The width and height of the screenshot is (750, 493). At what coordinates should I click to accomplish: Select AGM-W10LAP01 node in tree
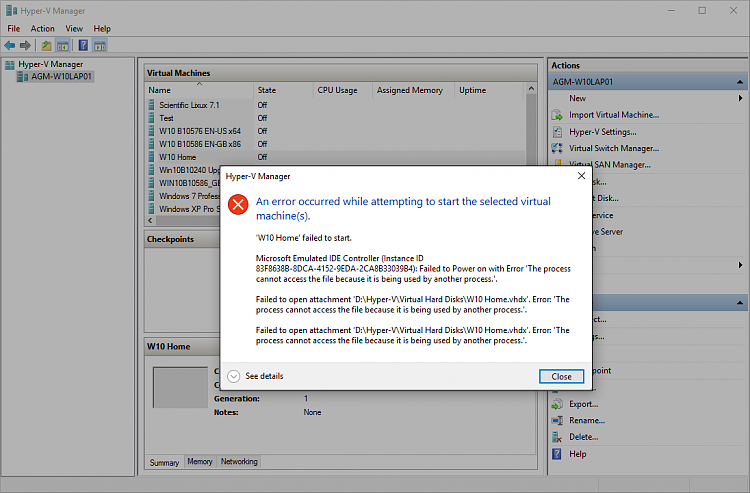61,77
